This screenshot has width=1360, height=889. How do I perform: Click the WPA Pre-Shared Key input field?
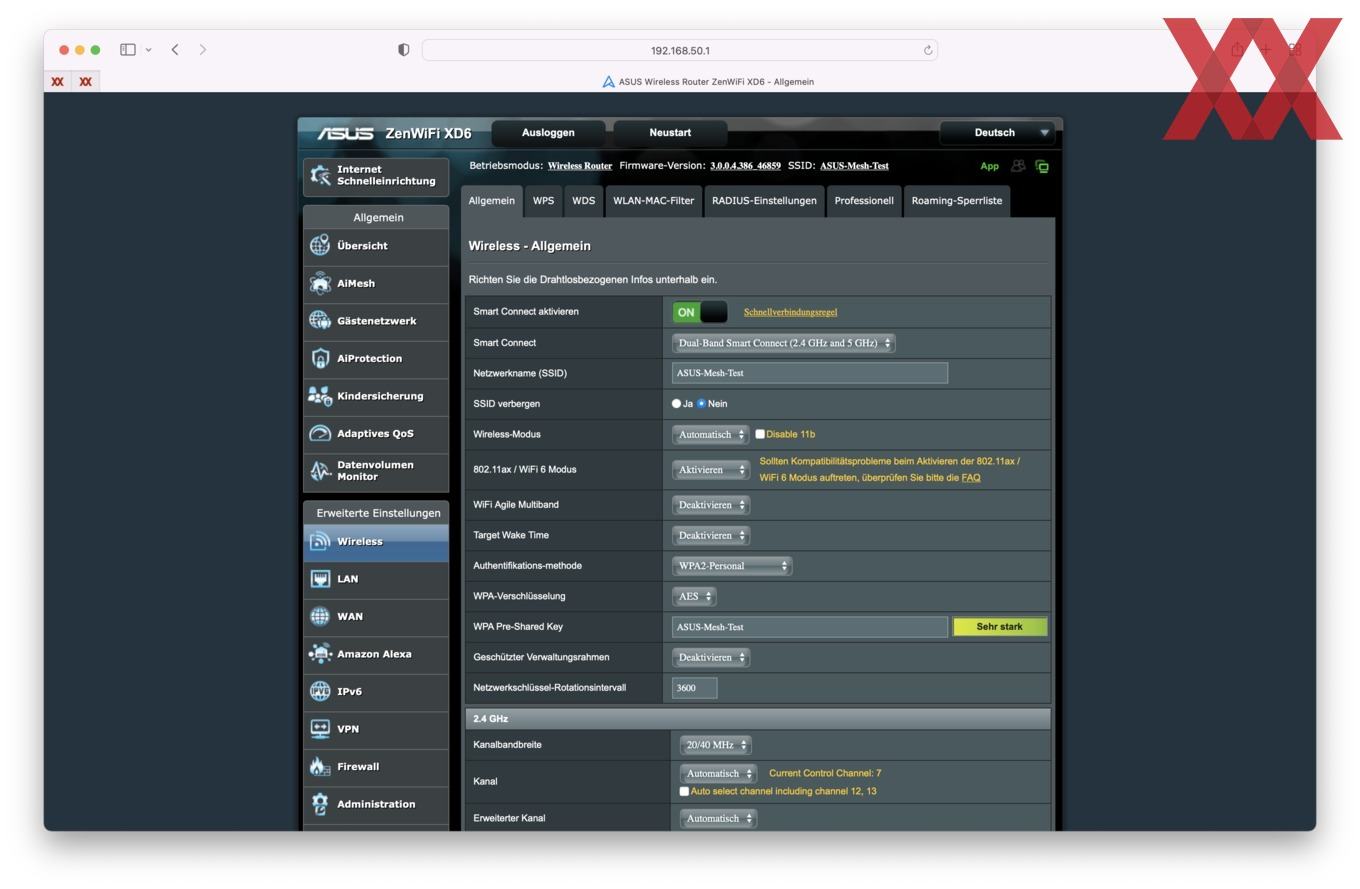pos(810,627)
